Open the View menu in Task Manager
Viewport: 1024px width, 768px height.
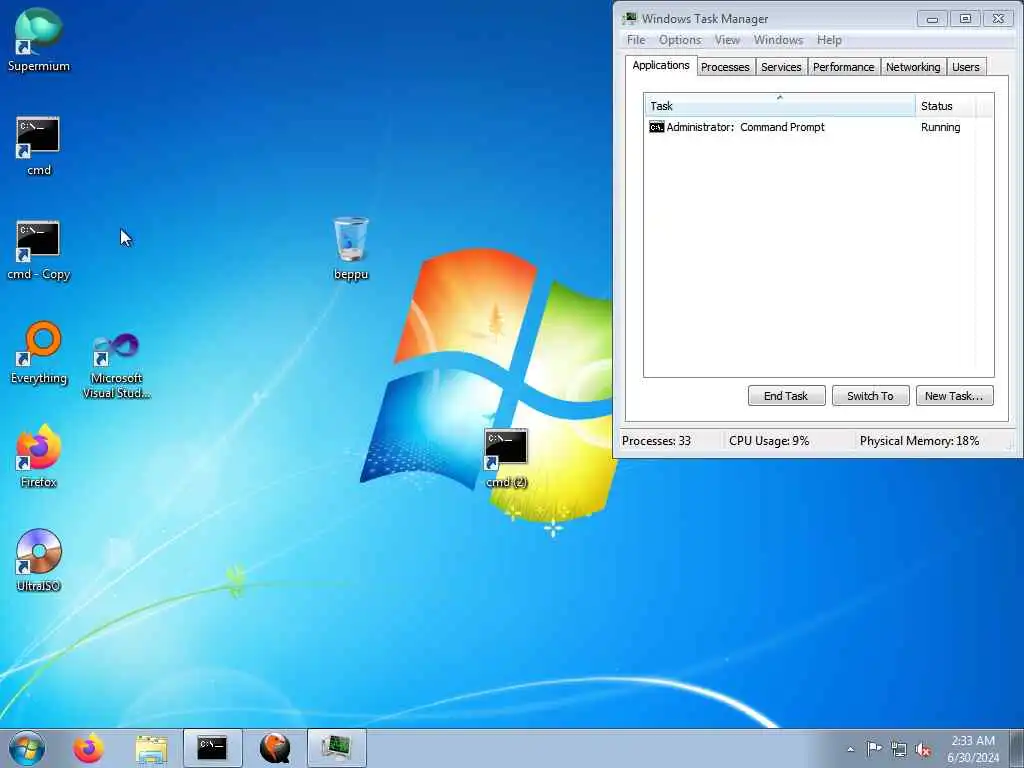coord(727,40)
